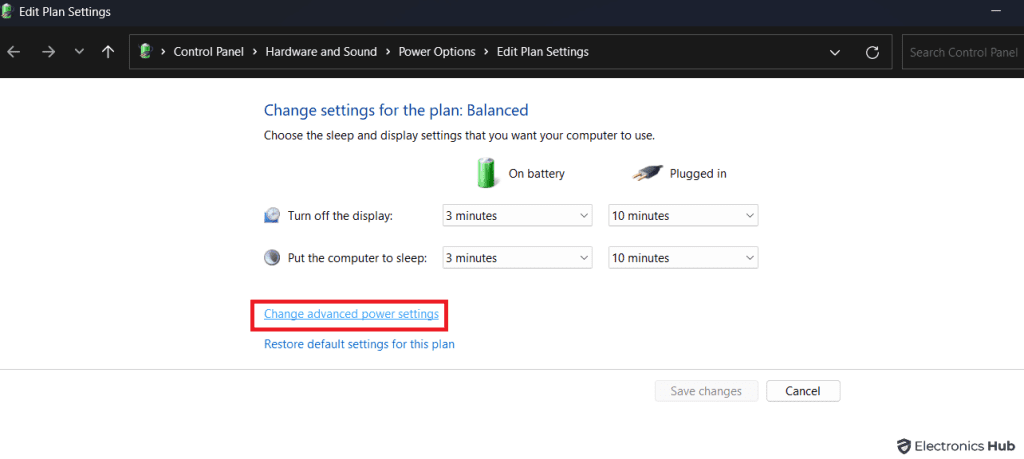Click the chevron after Power Options breadcrumb
The image size is (1024, 459).
(x=487, y=52)
